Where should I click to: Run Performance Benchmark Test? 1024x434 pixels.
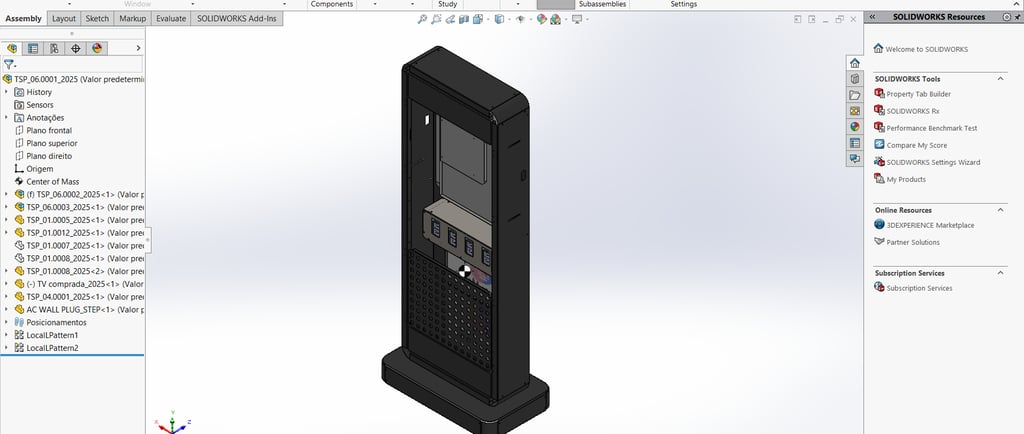(932, 128)
